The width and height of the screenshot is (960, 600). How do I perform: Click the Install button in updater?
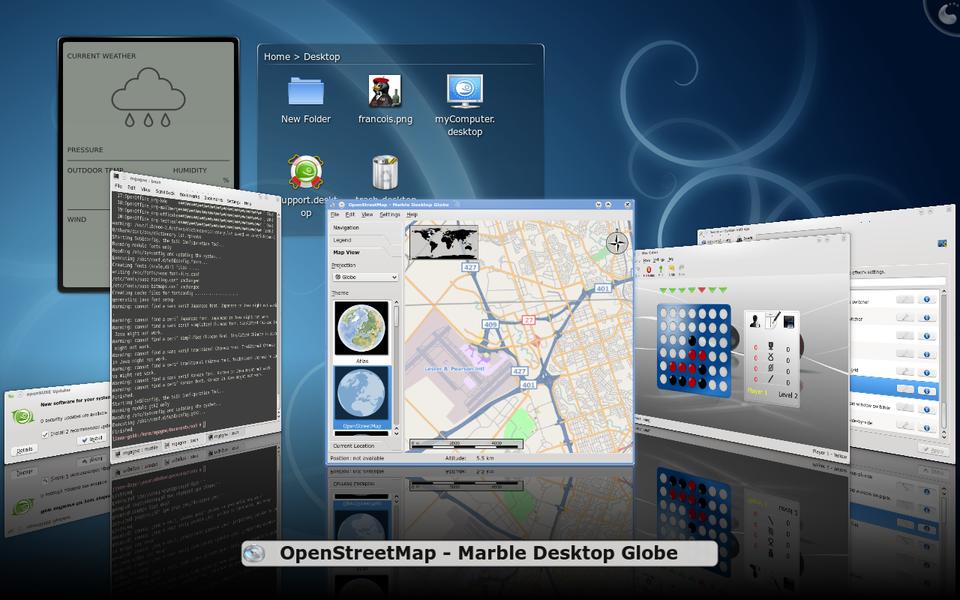click(x=93, y=439)
